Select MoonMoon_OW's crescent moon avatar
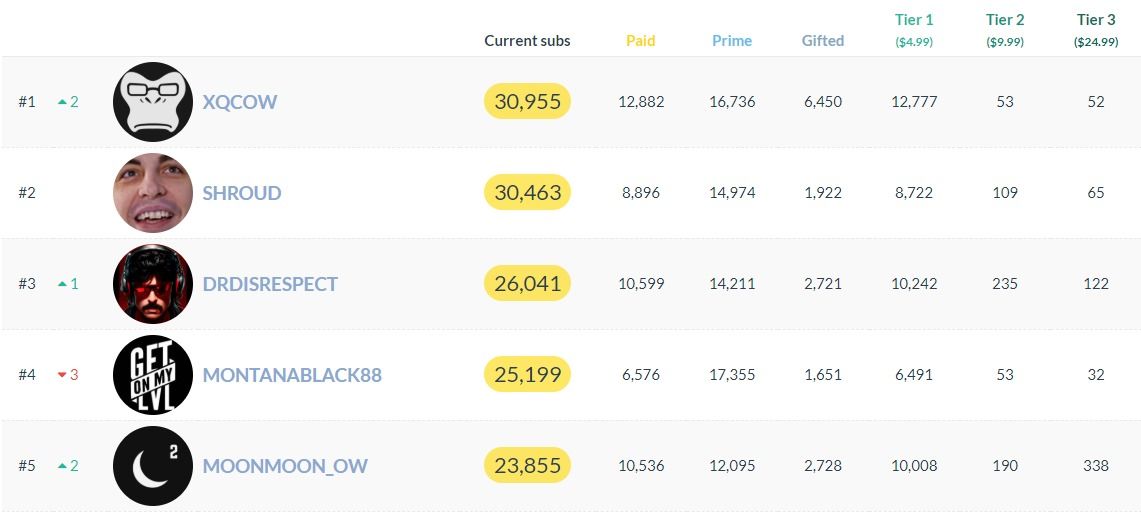This screenshot has width=1141, height=514. click(152, 466)
